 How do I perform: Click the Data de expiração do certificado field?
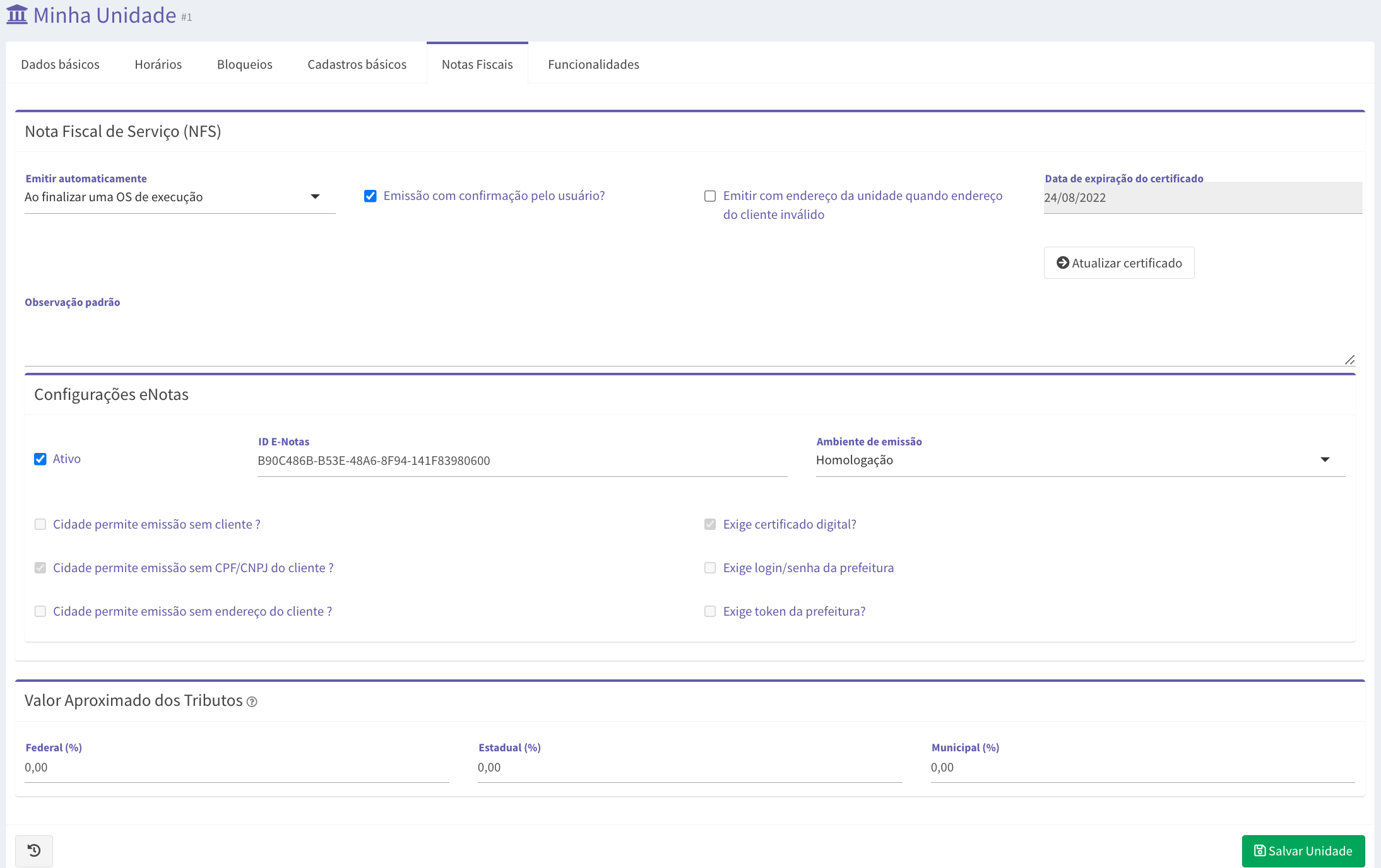click(1203, 197)
